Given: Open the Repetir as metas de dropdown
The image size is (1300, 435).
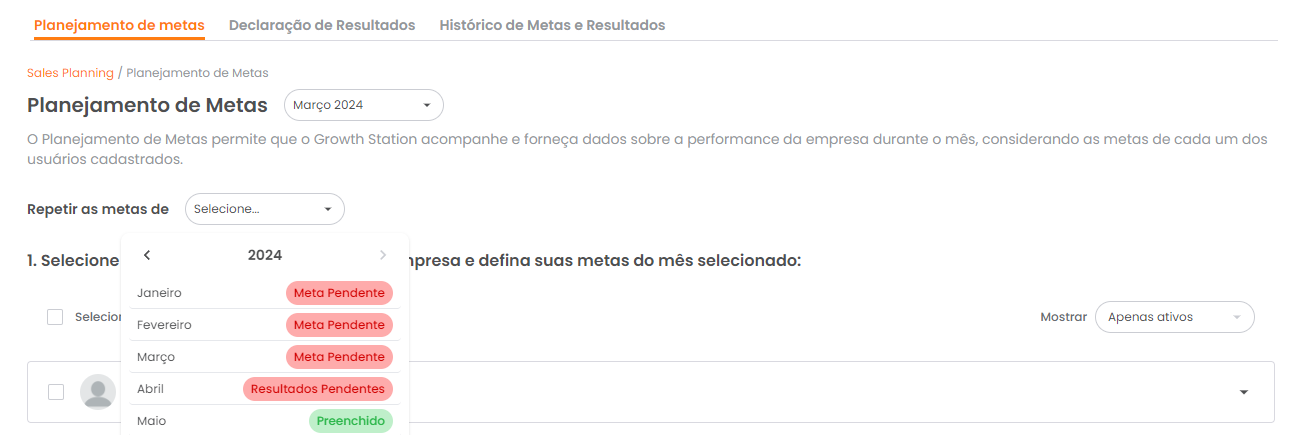Looking at the screenshot, I should (x=264, y=209).
